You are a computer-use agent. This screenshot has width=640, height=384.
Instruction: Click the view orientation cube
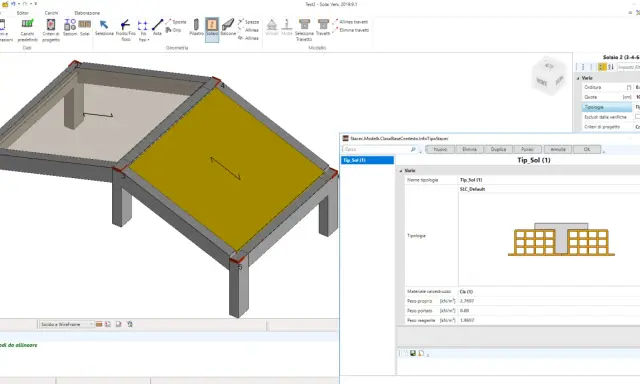(x=549, y=75)
